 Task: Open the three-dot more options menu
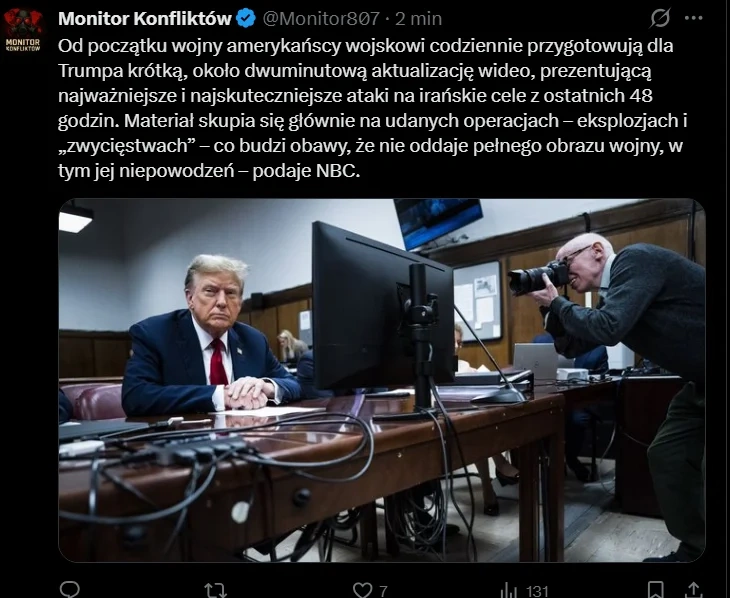pyautogui.click(x=694, y=18)
